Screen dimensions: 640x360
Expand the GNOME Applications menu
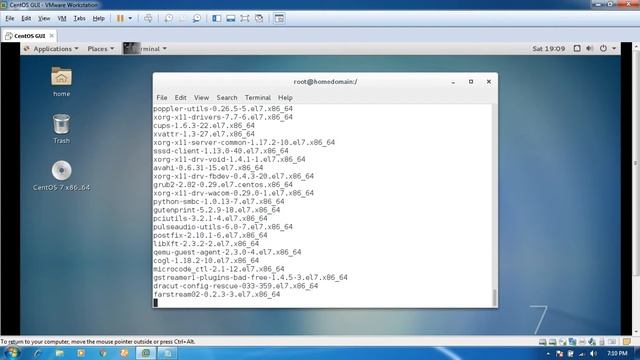51,49
